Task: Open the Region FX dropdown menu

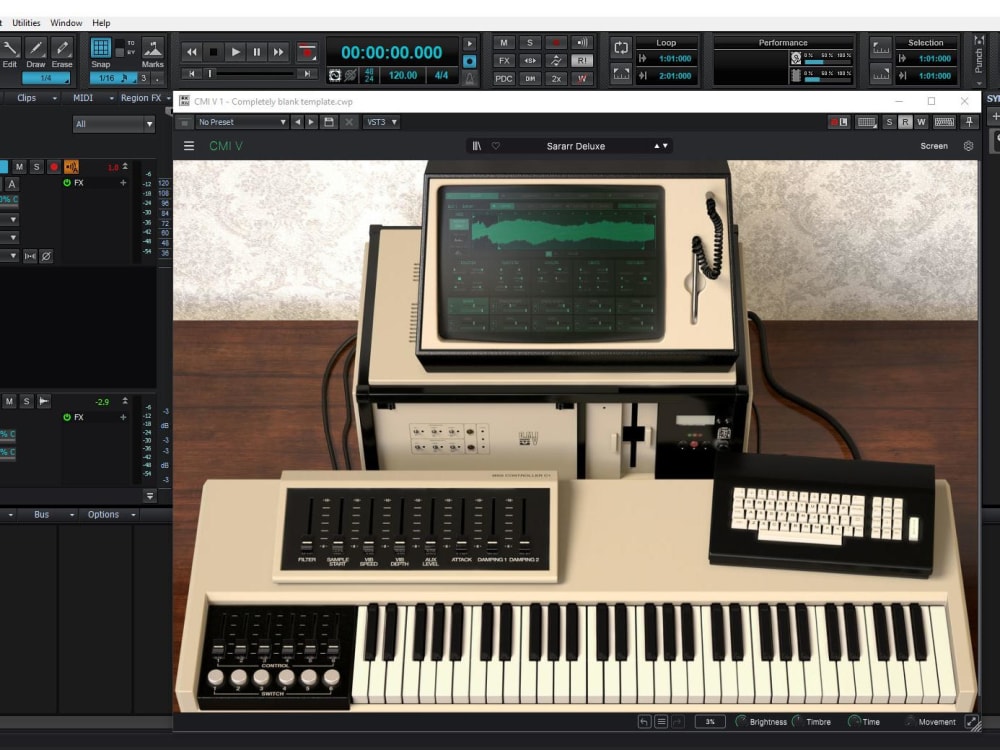Action: click(x=146, y=98)
